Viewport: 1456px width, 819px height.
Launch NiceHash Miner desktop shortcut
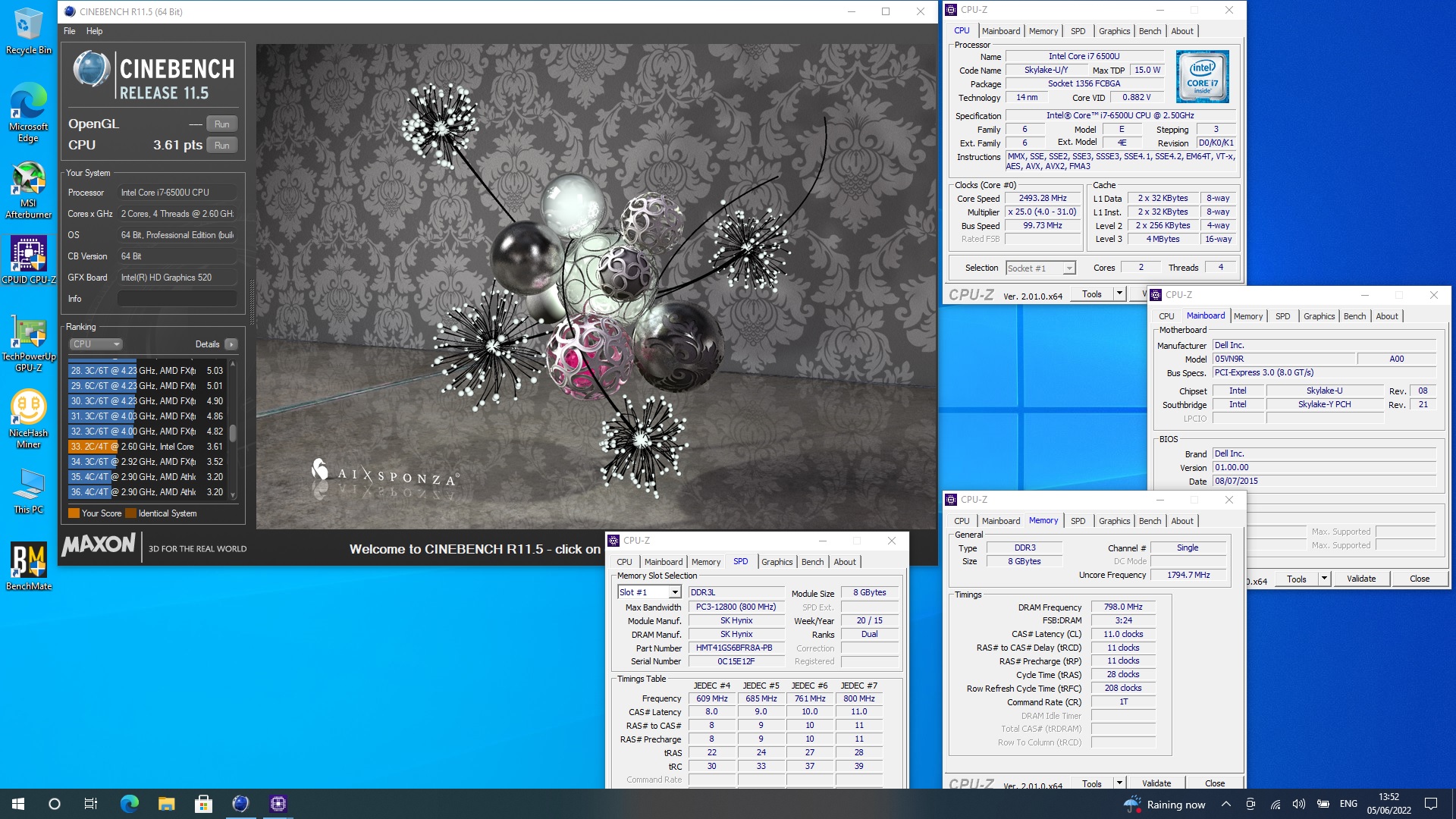[28, 419]
